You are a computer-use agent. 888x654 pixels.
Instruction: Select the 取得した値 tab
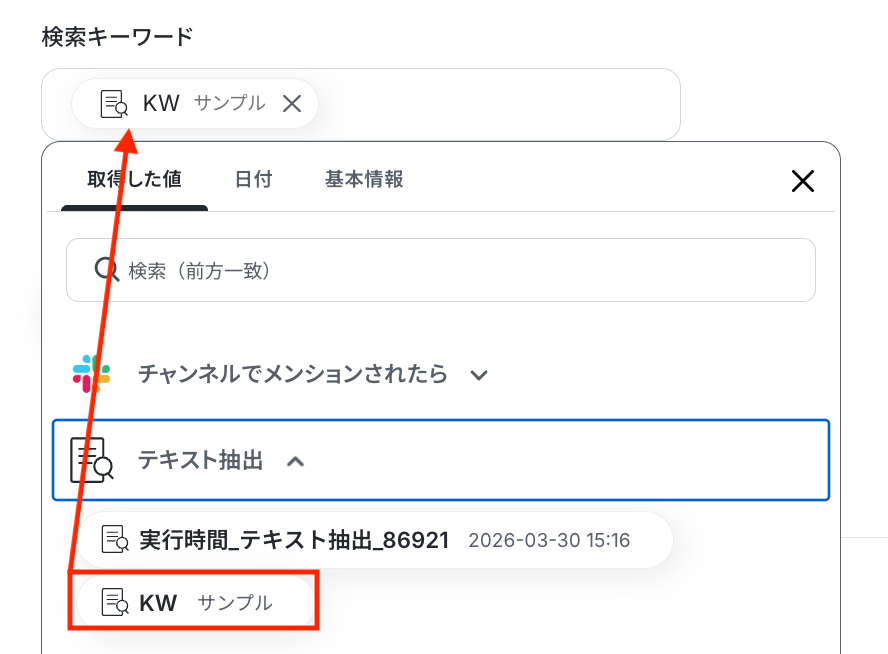(x=134, y=180)
